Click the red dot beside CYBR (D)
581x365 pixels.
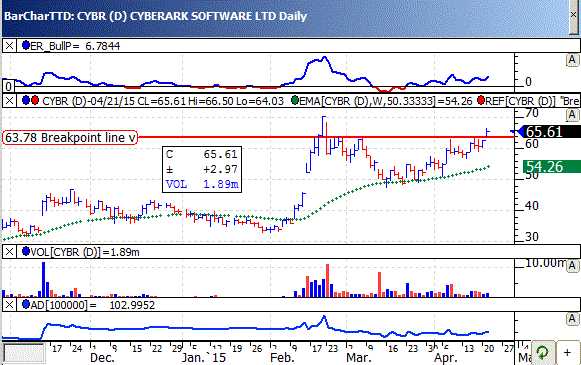pos(35,100)
